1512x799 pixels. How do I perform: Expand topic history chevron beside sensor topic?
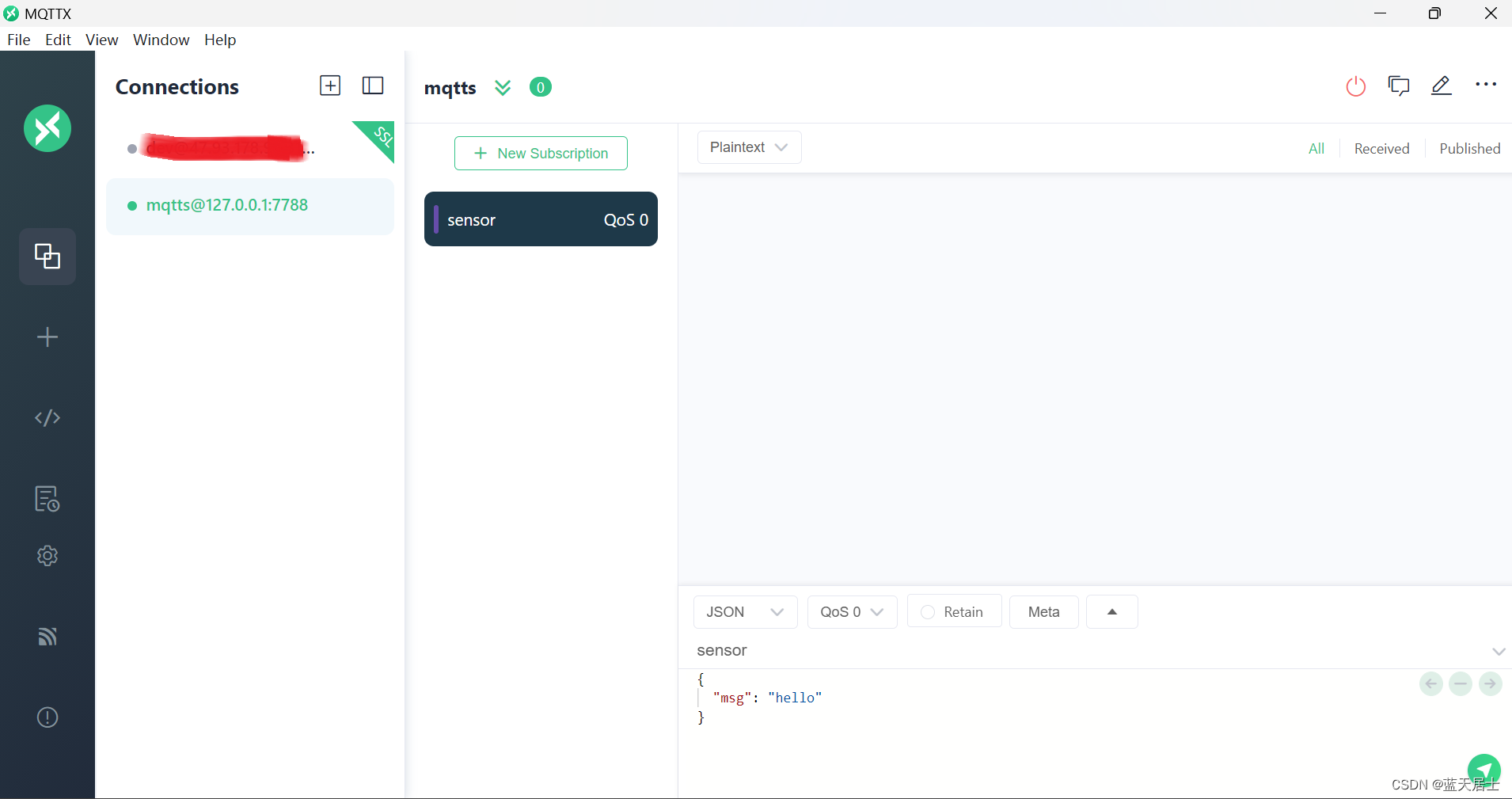point(1499,652)
